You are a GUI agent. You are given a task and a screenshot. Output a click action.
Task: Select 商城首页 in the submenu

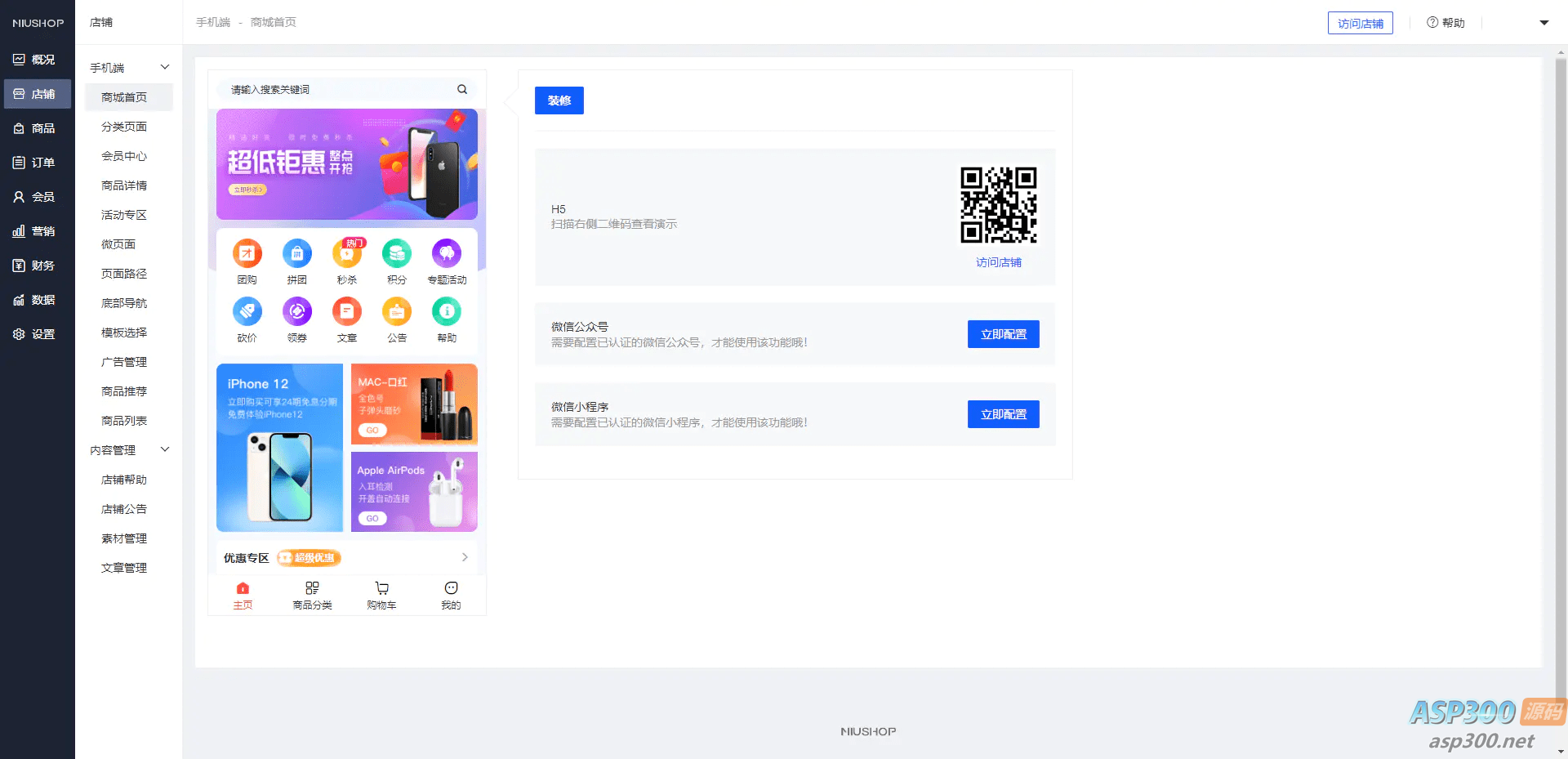click(129, 97)
